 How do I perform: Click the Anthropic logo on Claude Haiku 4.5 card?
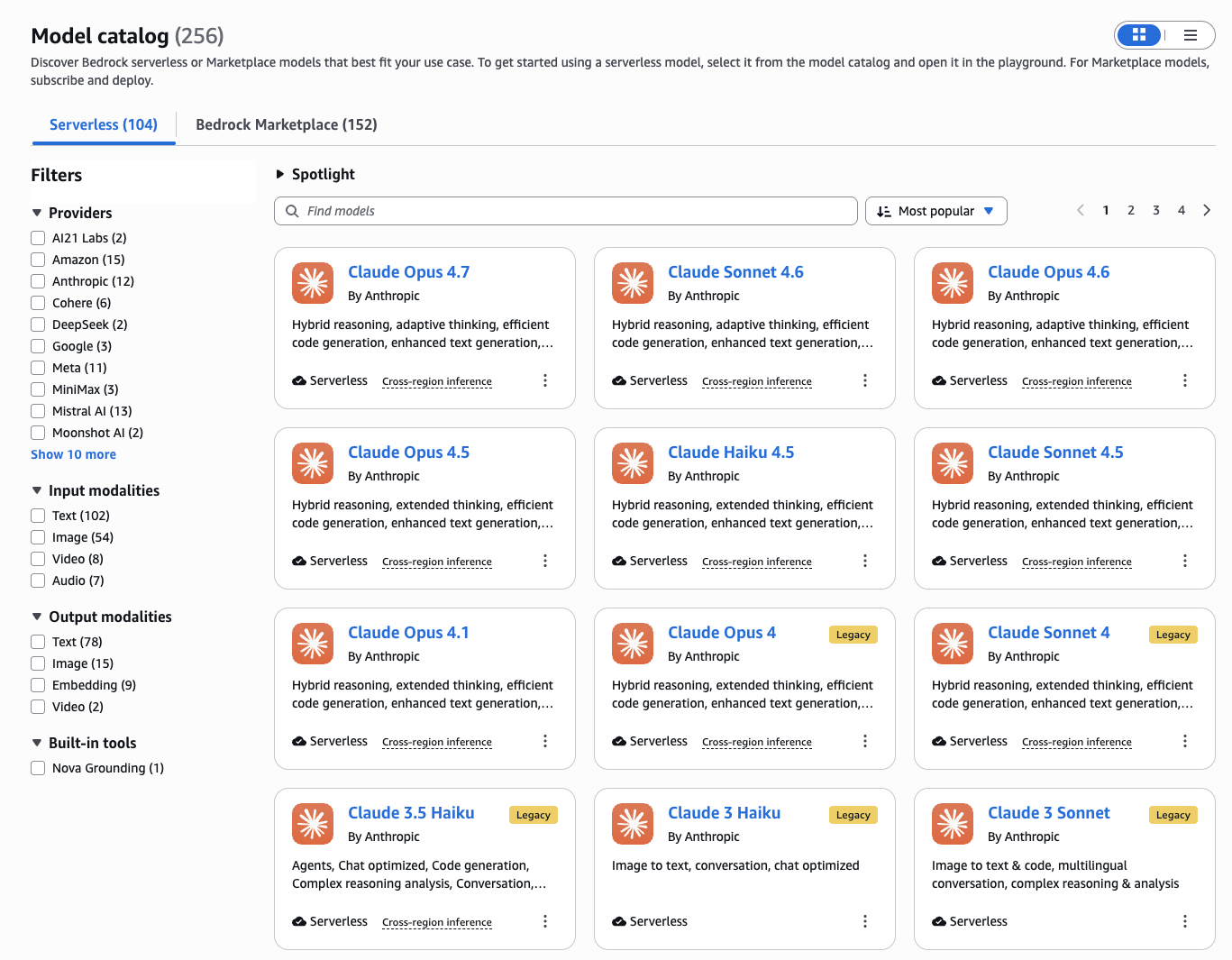coord(633,463)
